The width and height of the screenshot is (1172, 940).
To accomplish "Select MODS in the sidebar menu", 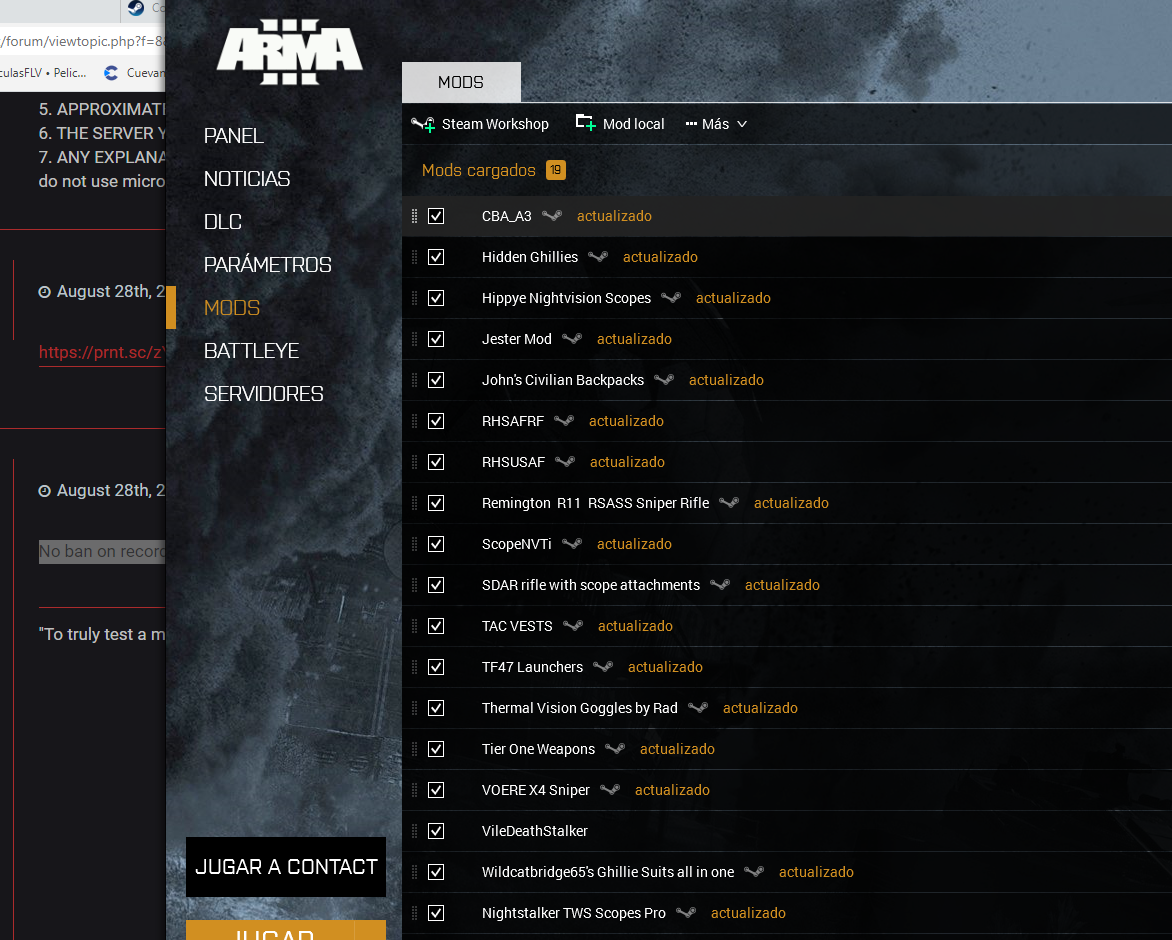I will click(x=232, y=308).
